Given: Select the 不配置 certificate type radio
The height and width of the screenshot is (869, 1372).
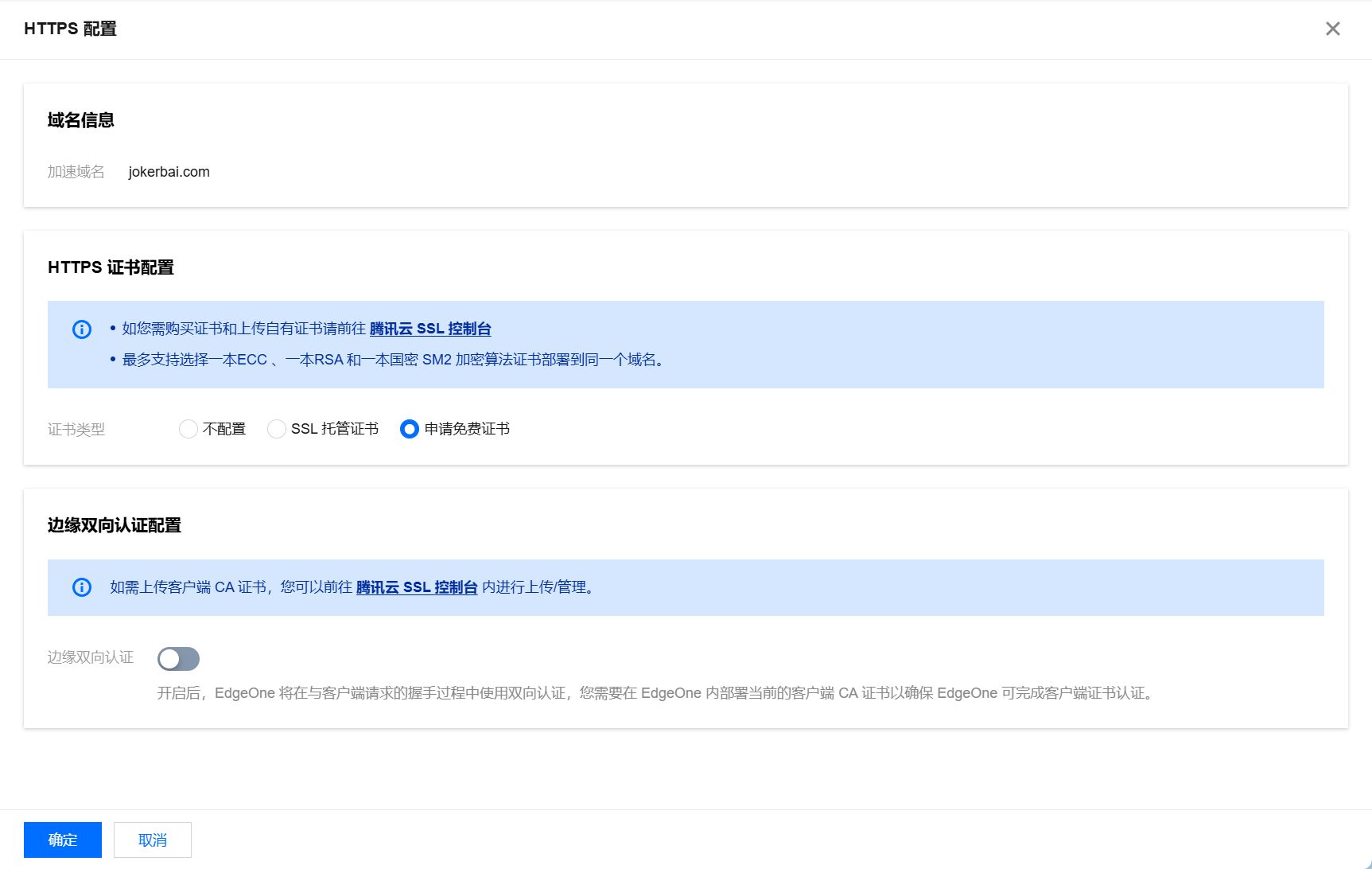Looking at the screenshot, I should (x=189, y=429).
